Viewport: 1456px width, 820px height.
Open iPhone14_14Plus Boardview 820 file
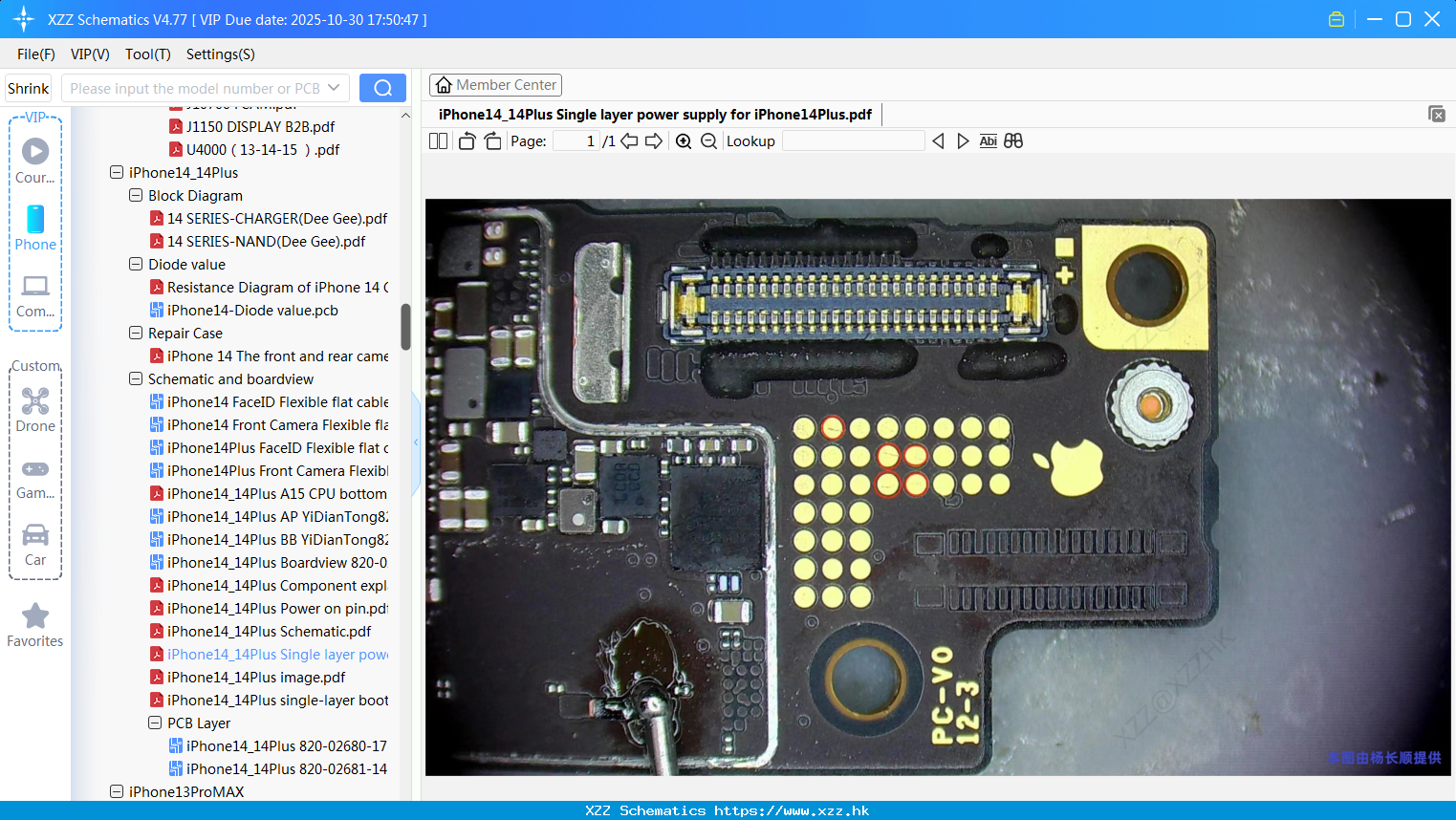pyautogui.click(x=269, y=563)
